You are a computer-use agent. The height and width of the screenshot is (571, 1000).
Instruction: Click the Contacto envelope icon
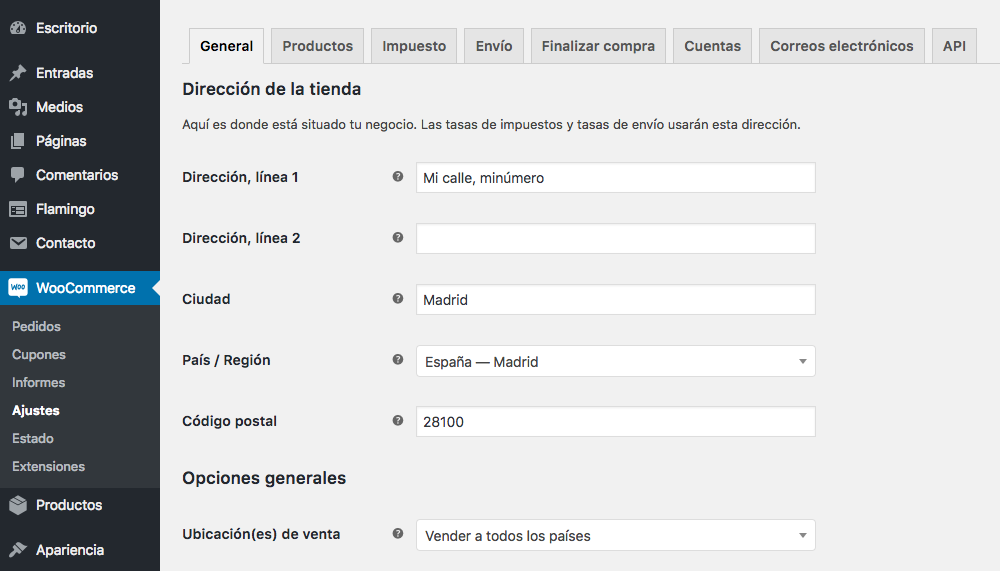[18, 243]
